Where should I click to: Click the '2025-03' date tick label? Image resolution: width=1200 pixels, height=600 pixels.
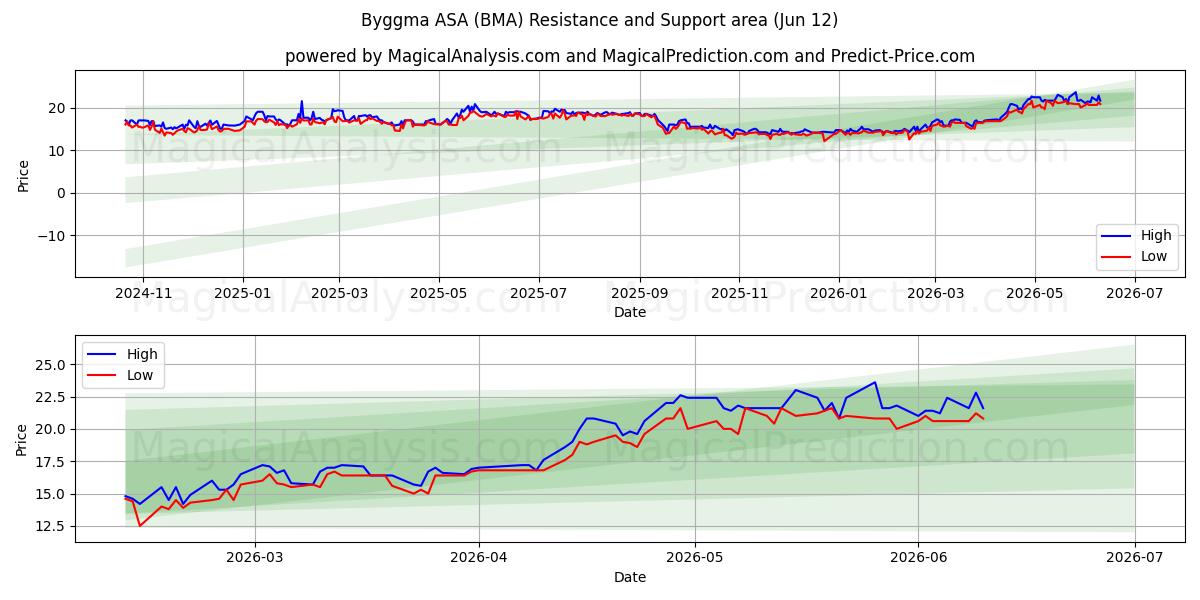pos(339,293)
